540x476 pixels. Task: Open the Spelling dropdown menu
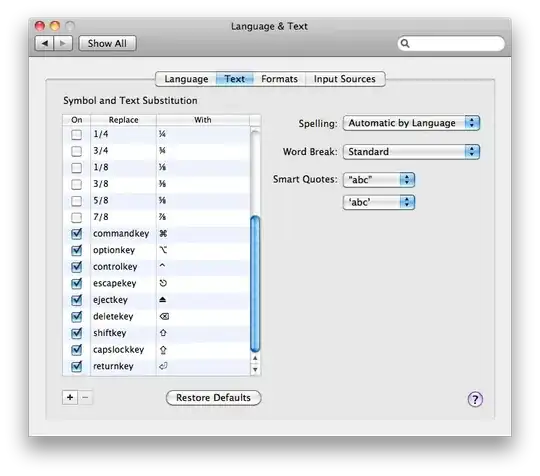pyautogui.click(x=411, y=123)
